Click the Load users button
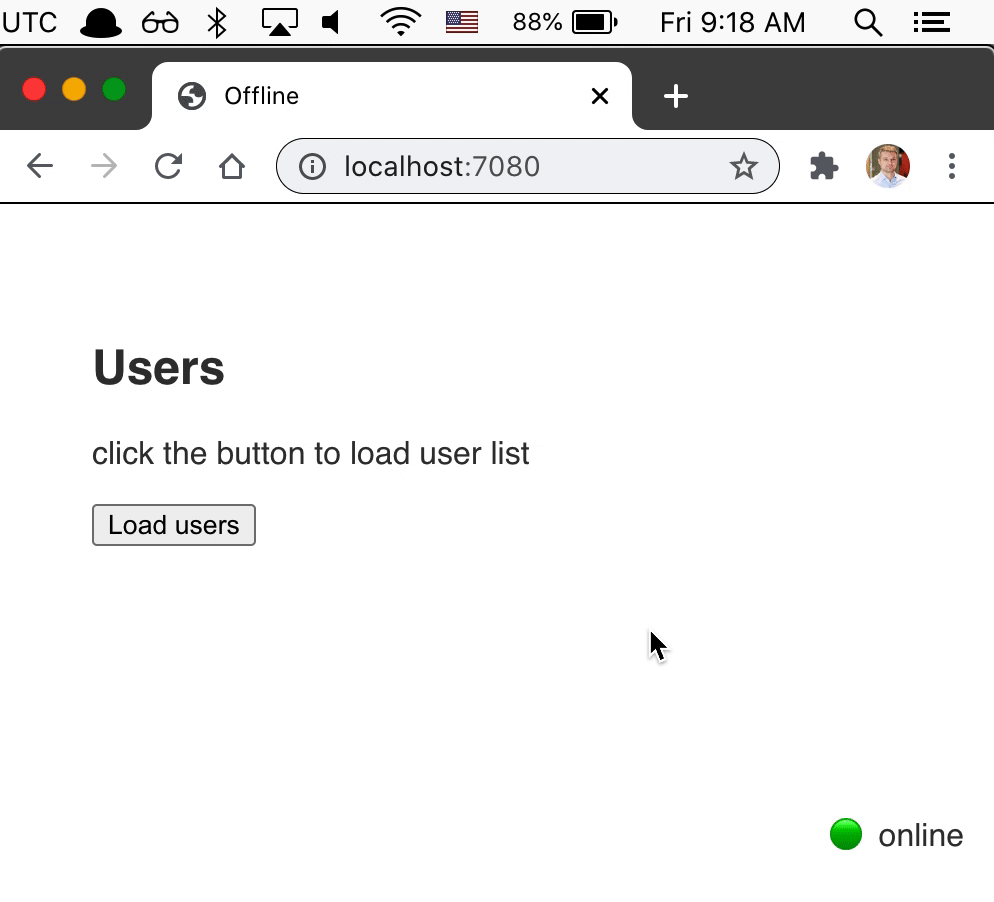The image size is (994, 902). [174, 525]
